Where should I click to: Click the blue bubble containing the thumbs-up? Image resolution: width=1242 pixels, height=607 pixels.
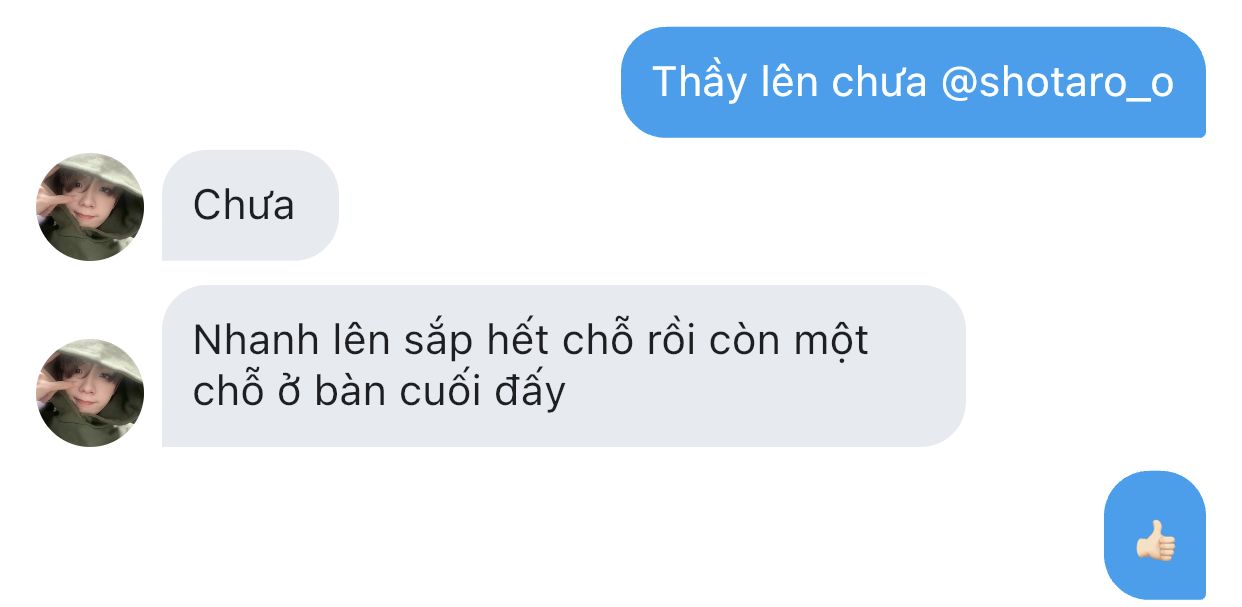[x=1155, y=535]
